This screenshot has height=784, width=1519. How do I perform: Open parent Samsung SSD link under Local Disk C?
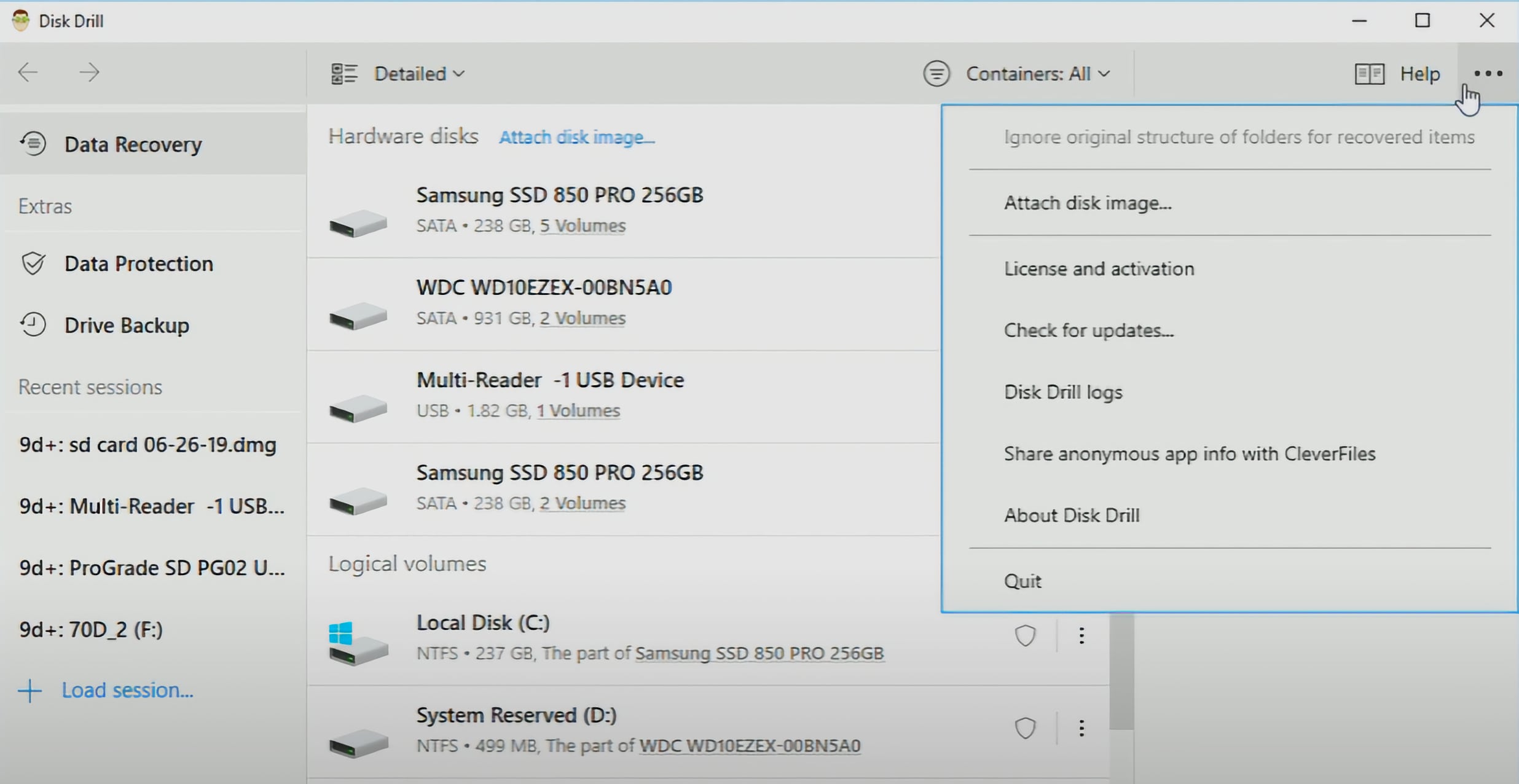(759, 653)
